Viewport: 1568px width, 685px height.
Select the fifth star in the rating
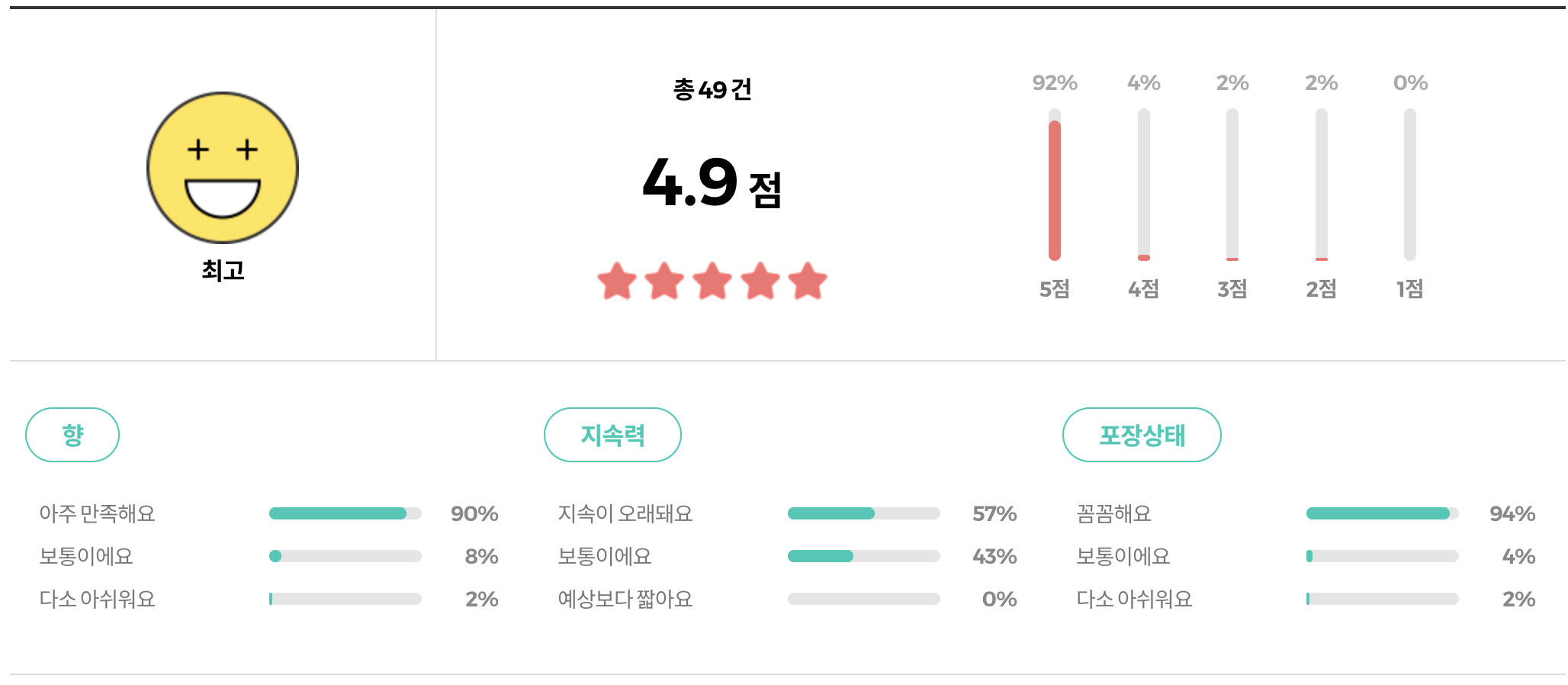[x=806, y=281]
